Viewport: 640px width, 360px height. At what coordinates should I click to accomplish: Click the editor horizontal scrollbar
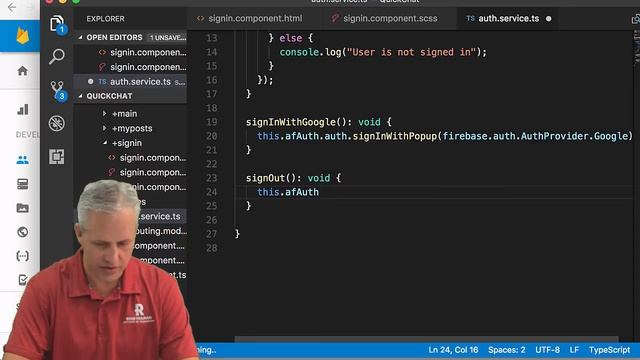pos(427,339)
